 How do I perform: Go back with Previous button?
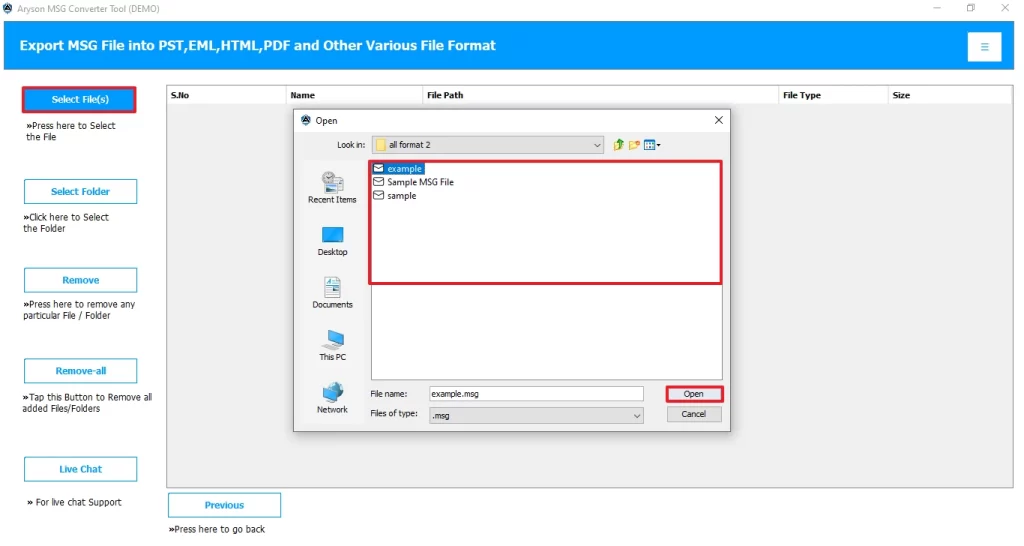(224, 505)
